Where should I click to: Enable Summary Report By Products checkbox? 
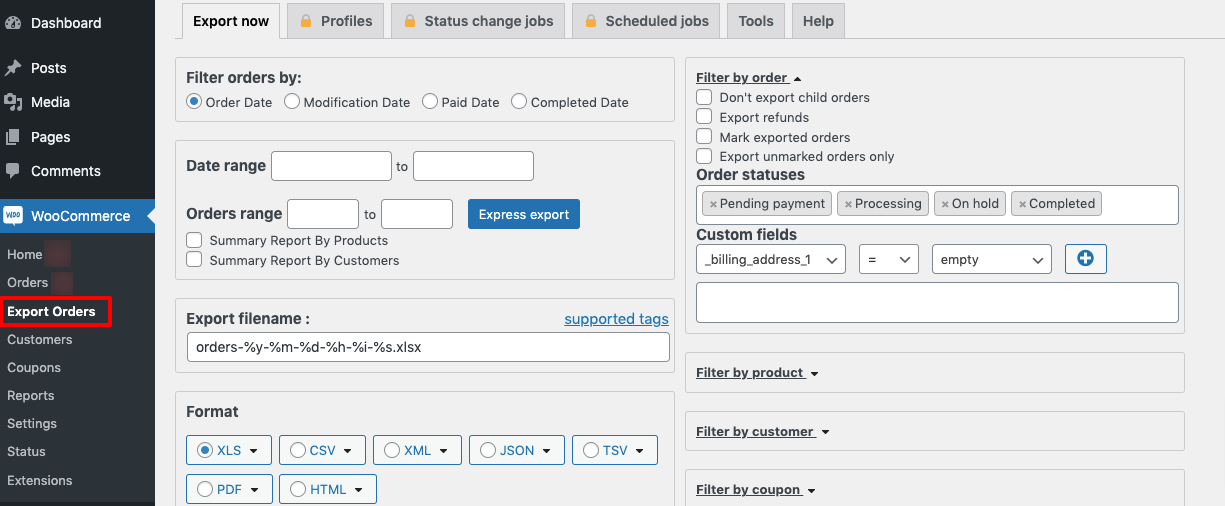tap(195, 241)
